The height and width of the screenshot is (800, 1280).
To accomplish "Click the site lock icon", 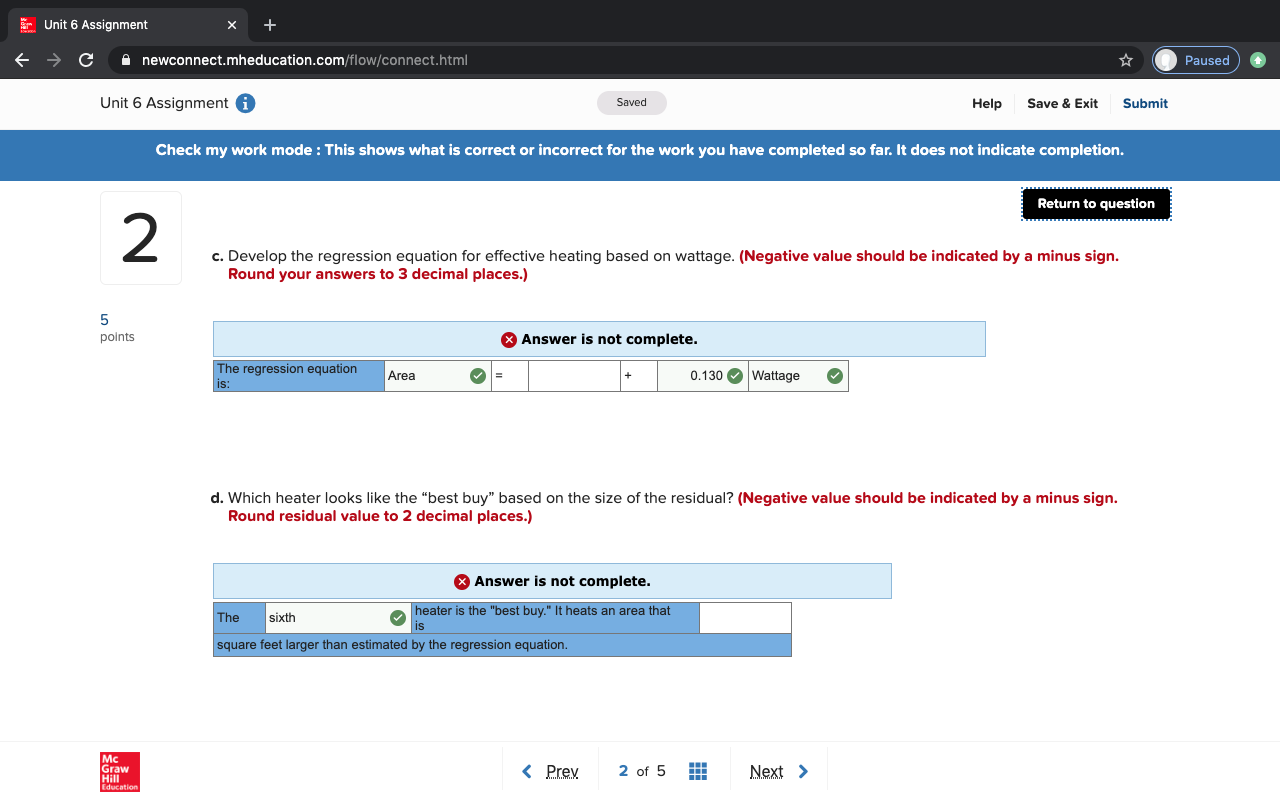I will tap(126, 60).
